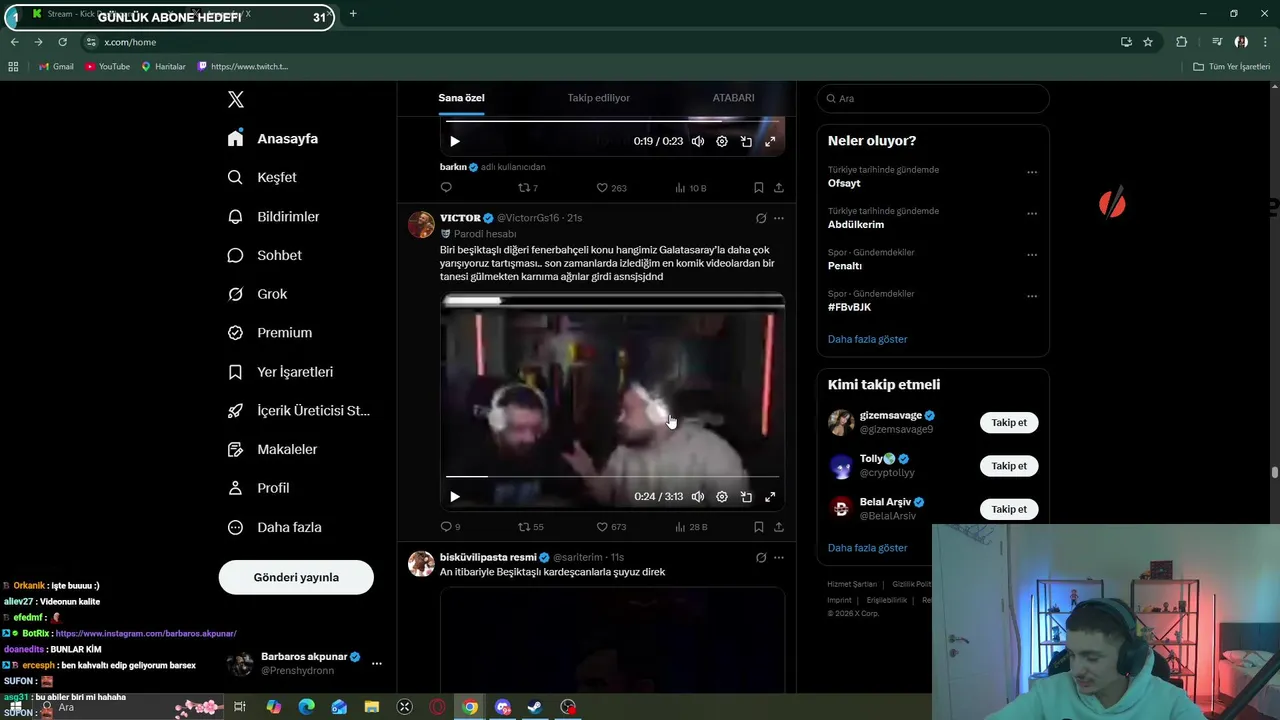
Task: Show more suggestions under Kimi takip etmeli
Action: click(867, 548)
